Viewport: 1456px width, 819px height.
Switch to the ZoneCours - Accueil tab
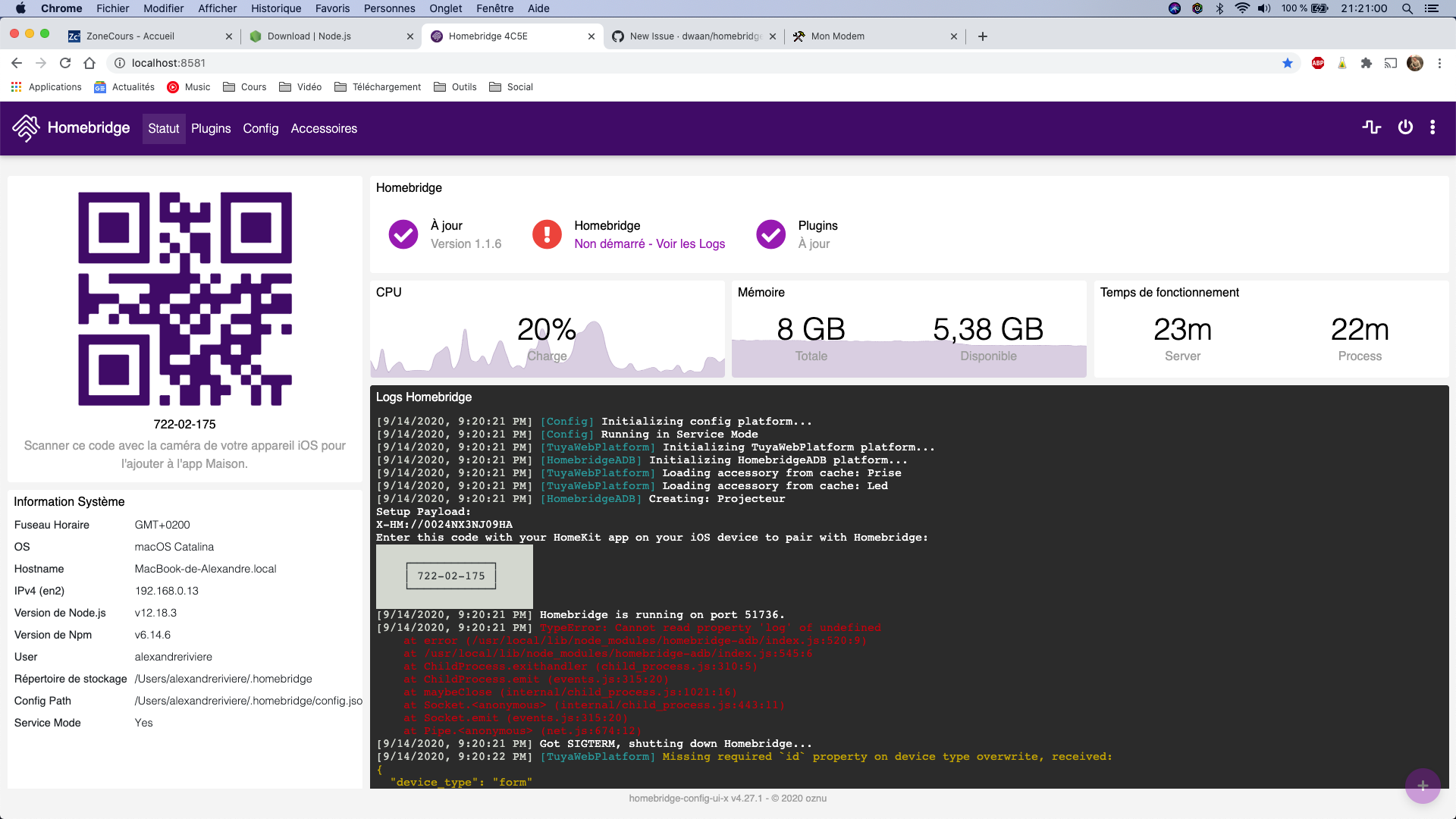tap(150, 36)
